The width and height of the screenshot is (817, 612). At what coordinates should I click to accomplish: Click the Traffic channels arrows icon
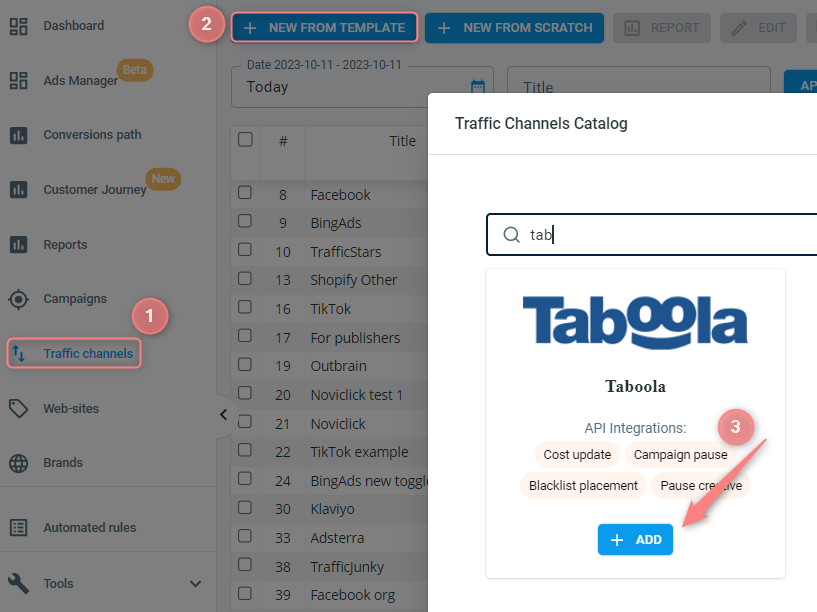click(19, 354)
